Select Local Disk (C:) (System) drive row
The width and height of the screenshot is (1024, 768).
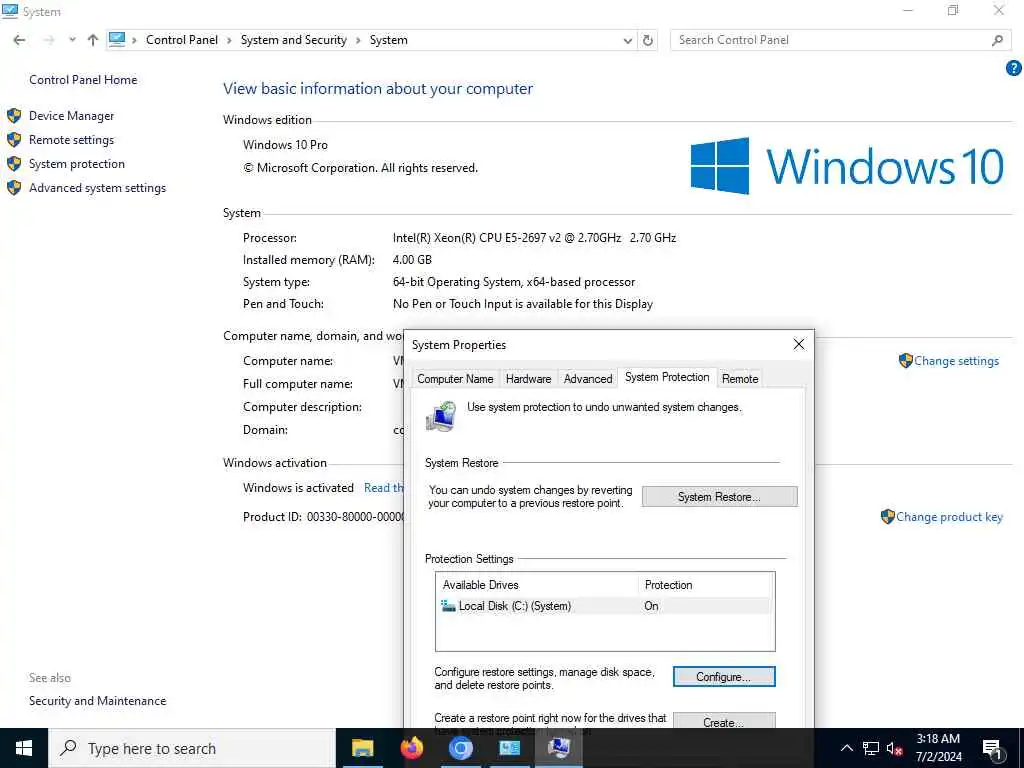605,606
